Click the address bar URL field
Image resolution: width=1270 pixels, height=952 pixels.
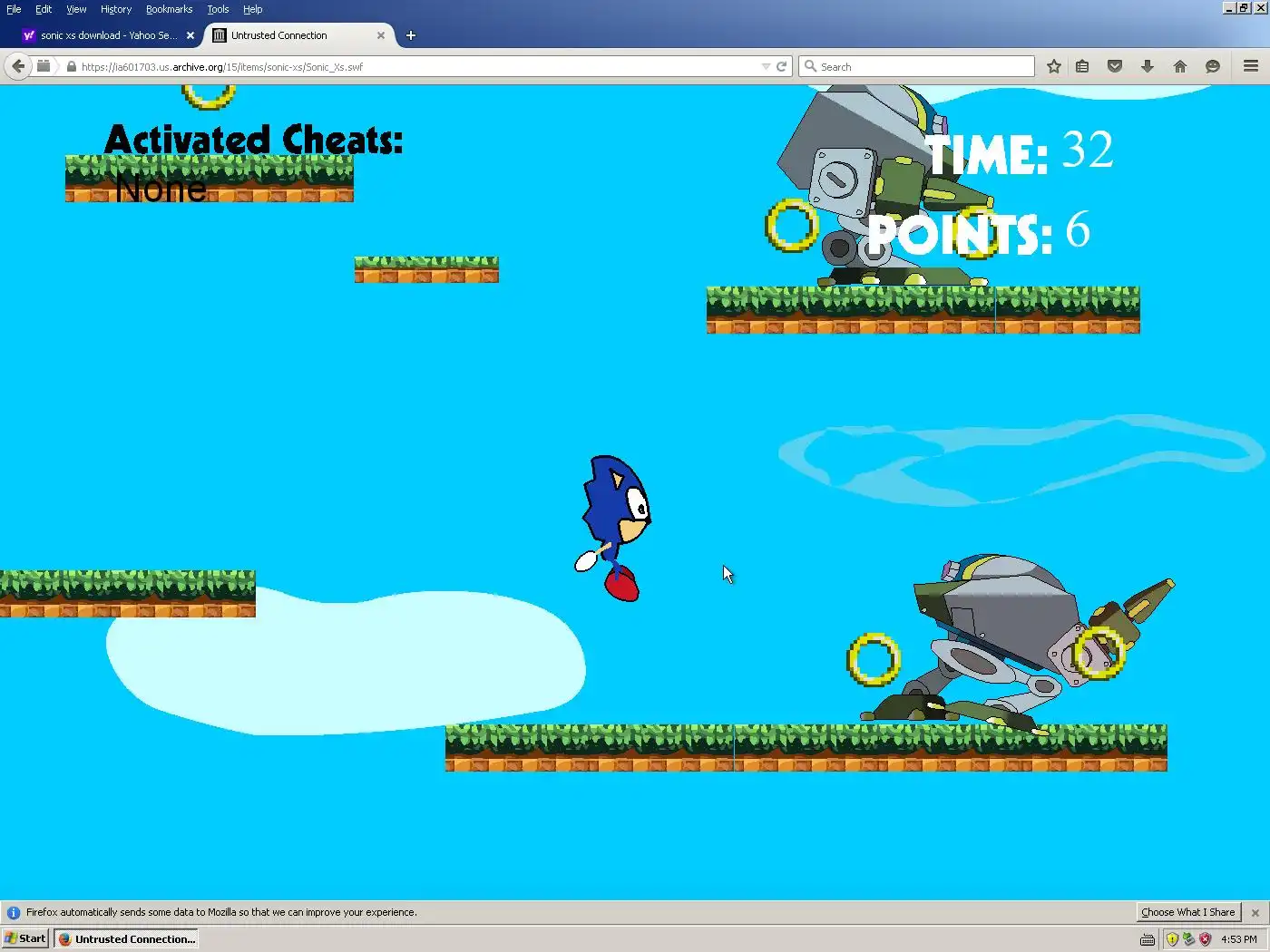(x=417, y=66)
